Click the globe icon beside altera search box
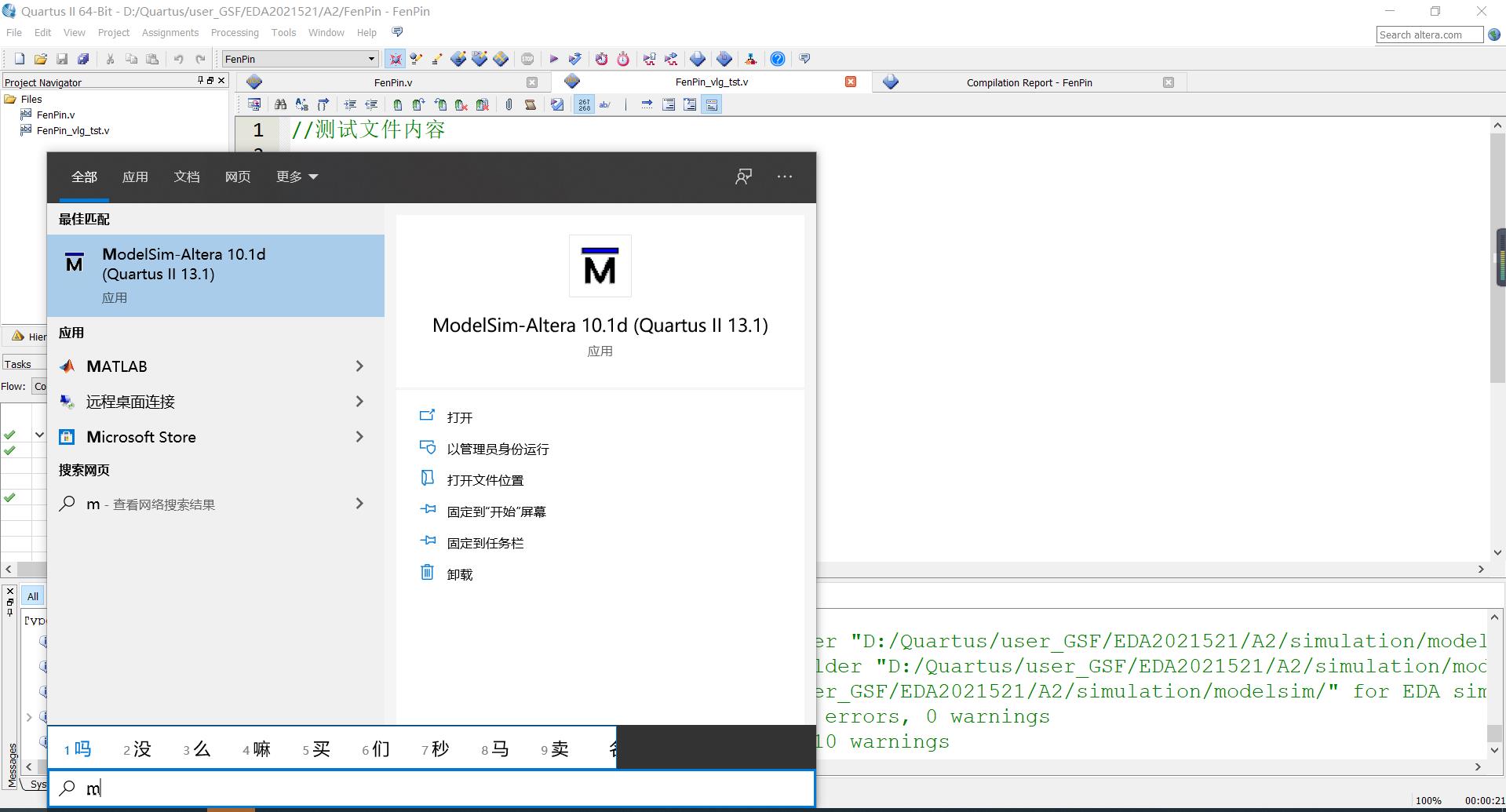This screenshot has width=1506, height=812. 1494,35
